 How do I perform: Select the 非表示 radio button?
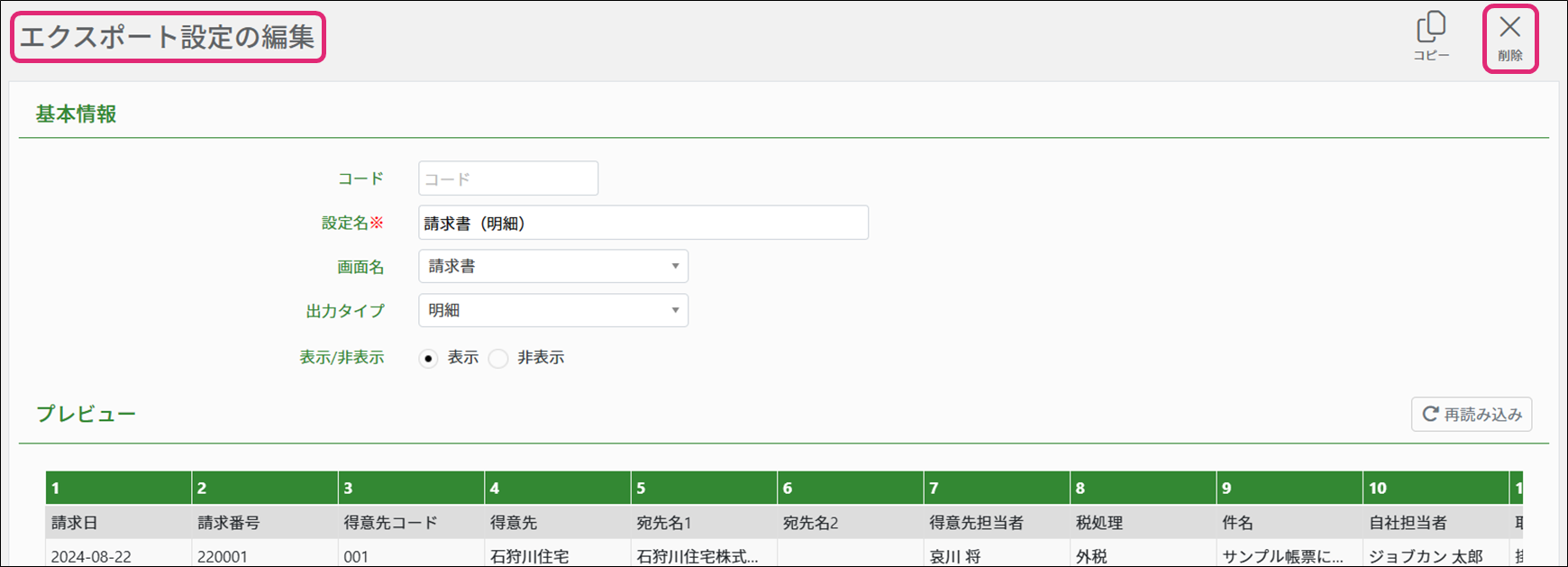[498, 359]
